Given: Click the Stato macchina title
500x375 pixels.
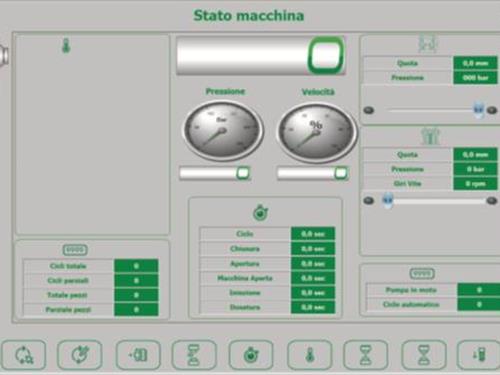Looking at the screenshot, I should click(249, 16).
